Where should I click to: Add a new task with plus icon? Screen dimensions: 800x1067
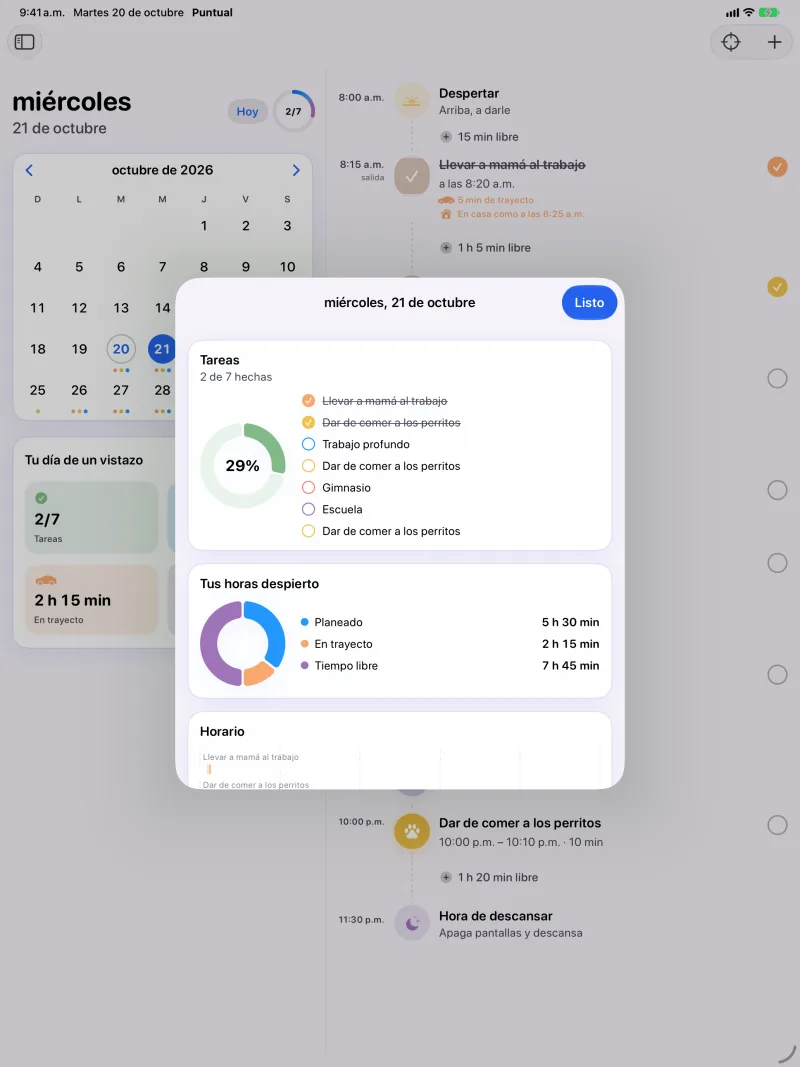[774, 42]
